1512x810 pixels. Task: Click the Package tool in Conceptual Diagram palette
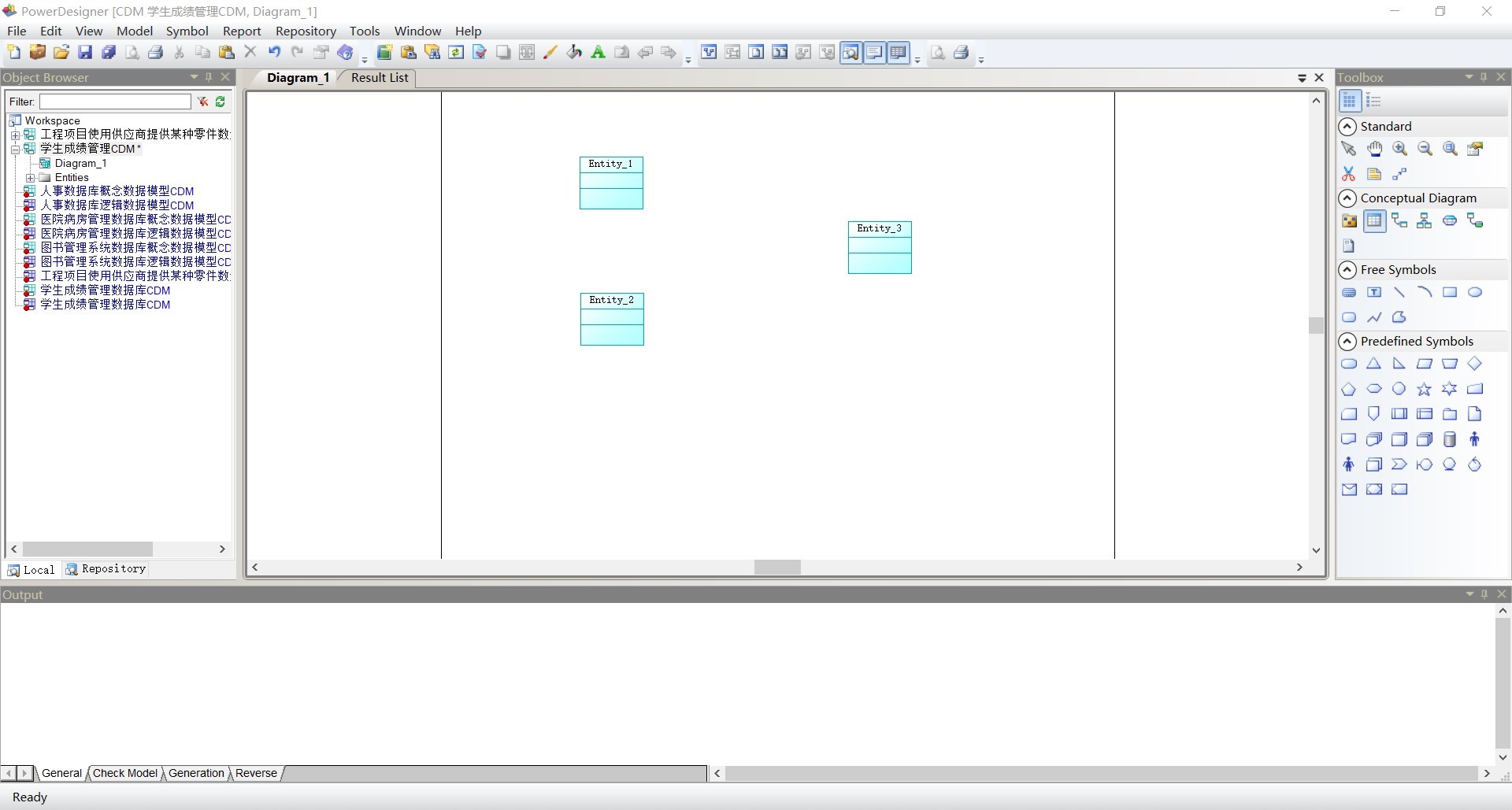[x=1350, y=221]
